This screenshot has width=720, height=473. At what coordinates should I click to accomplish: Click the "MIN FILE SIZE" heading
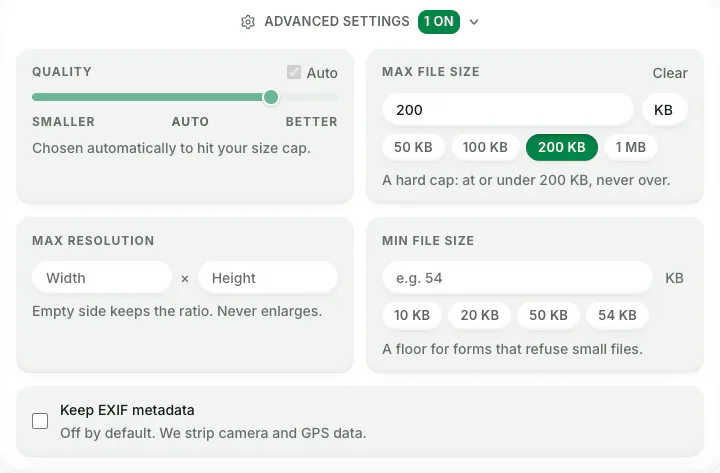click(x=428, y=241)
